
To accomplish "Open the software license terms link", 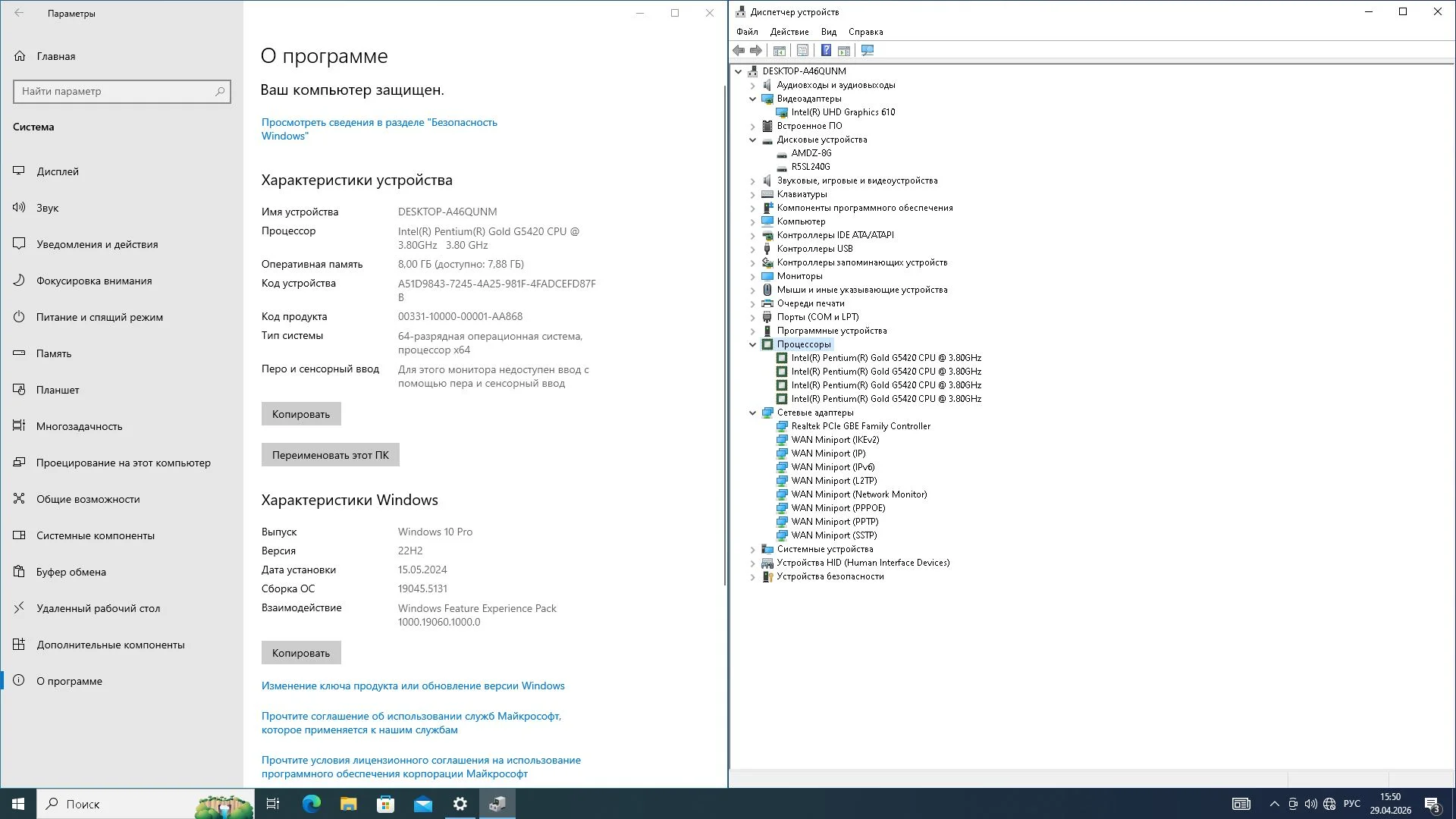I will pos(421,767).
